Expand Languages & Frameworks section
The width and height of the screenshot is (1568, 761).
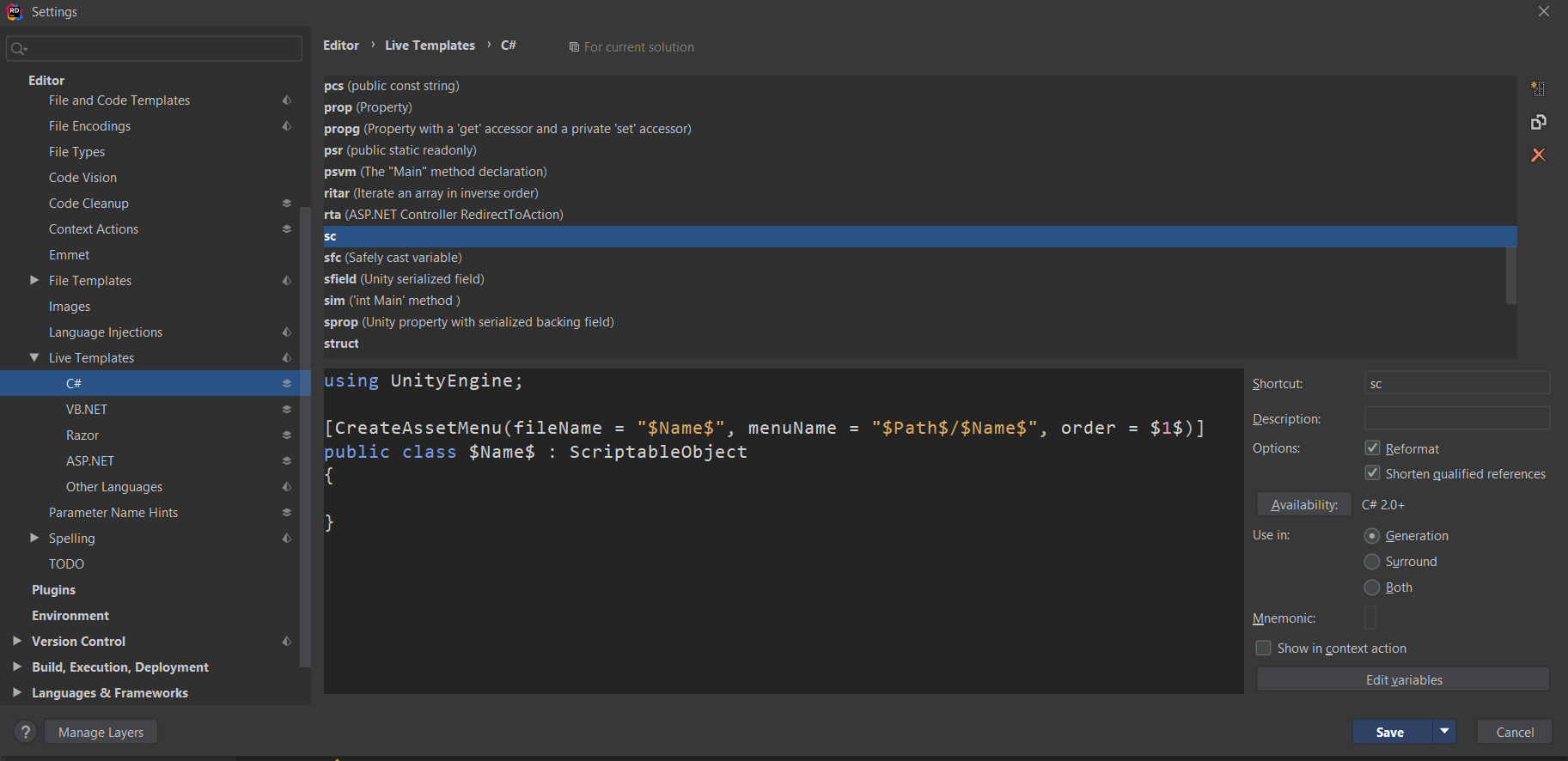[x=17, y=692]
